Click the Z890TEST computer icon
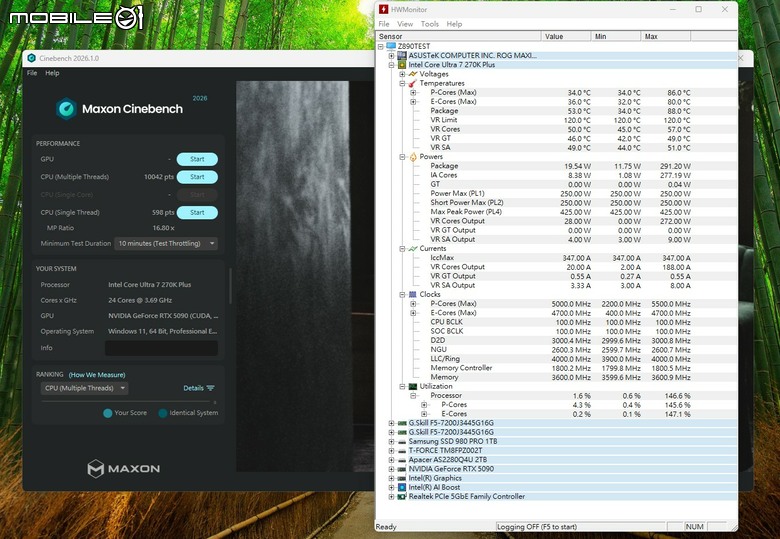Viewport: 780px width, 539px height. click(x=391, y=46)
